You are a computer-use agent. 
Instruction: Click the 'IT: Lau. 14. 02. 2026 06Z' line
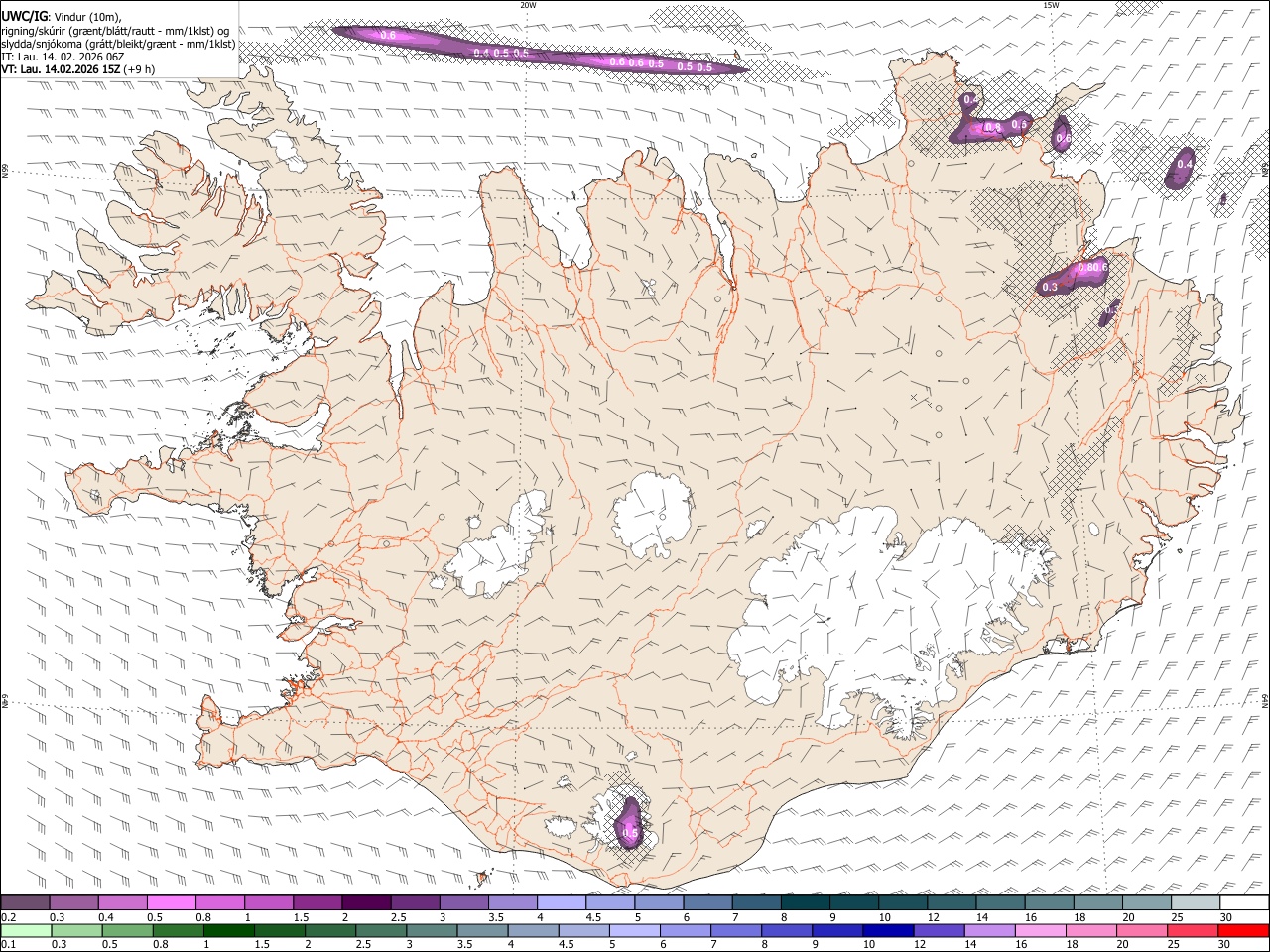point(63,57)
